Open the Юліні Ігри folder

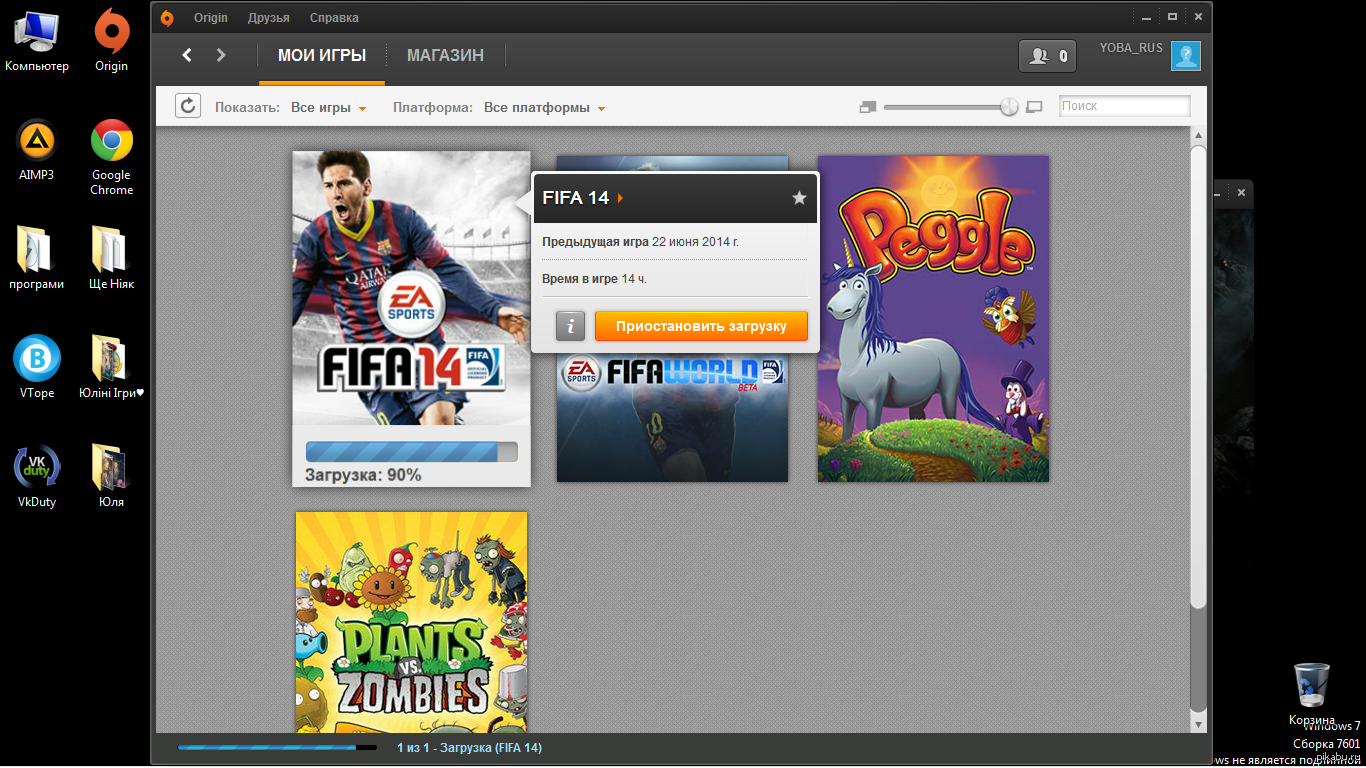(x=111, y=368)
